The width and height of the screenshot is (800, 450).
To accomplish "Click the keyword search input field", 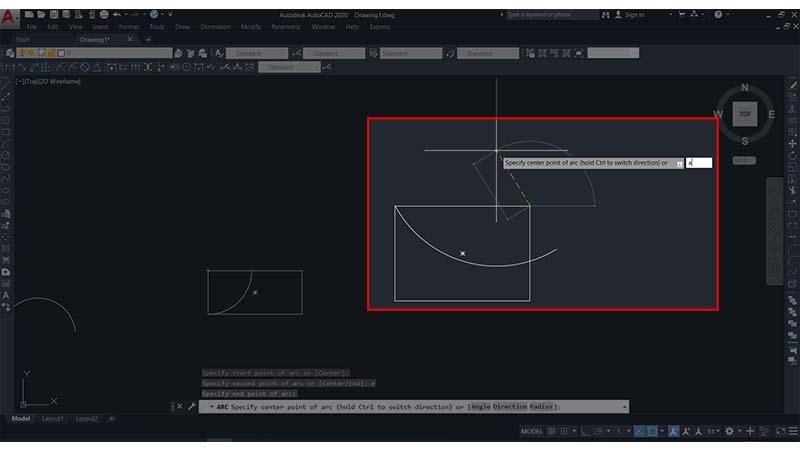I will point(553,15).
